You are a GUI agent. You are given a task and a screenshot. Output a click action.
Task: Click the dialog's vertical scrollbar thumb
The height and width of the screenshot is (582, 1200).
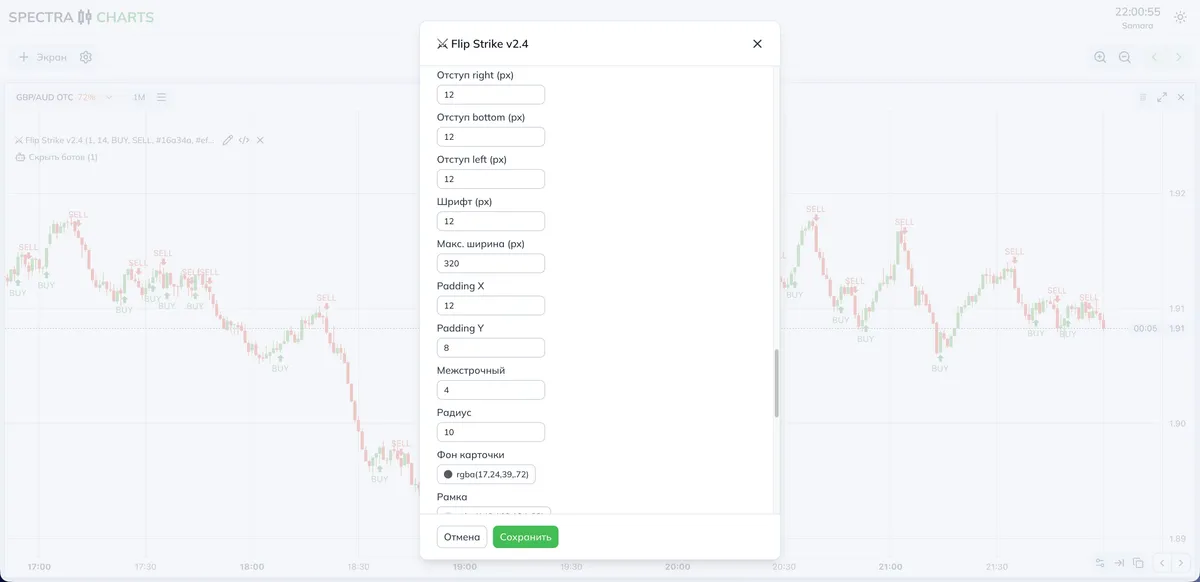[x=776, y=383]
